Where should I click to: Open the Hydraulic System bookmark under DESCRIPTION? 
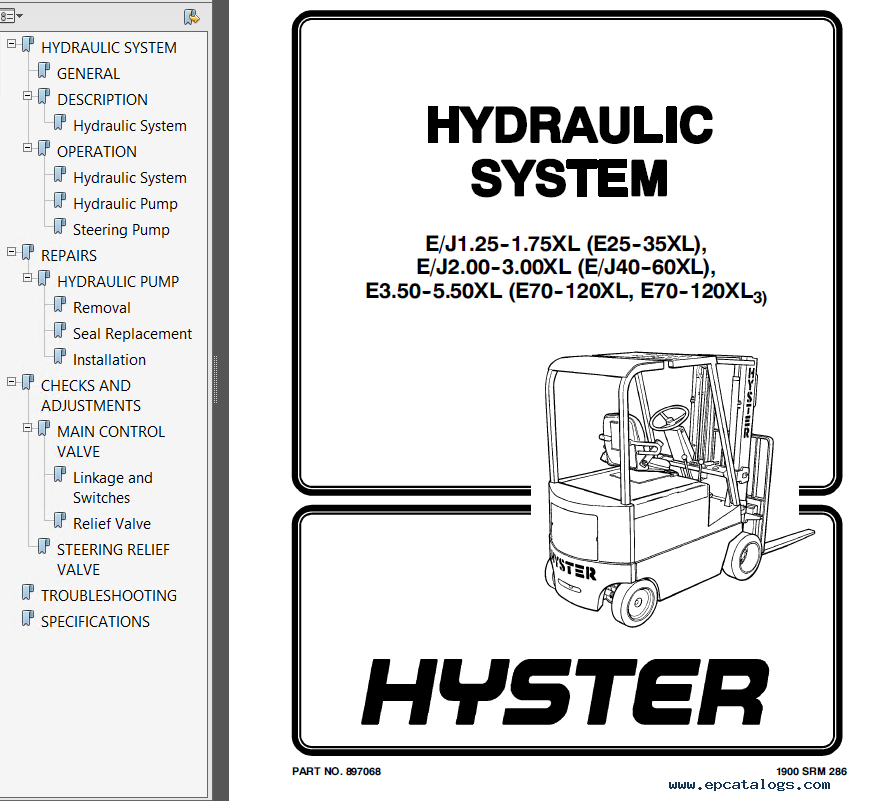tap(130, 126)
